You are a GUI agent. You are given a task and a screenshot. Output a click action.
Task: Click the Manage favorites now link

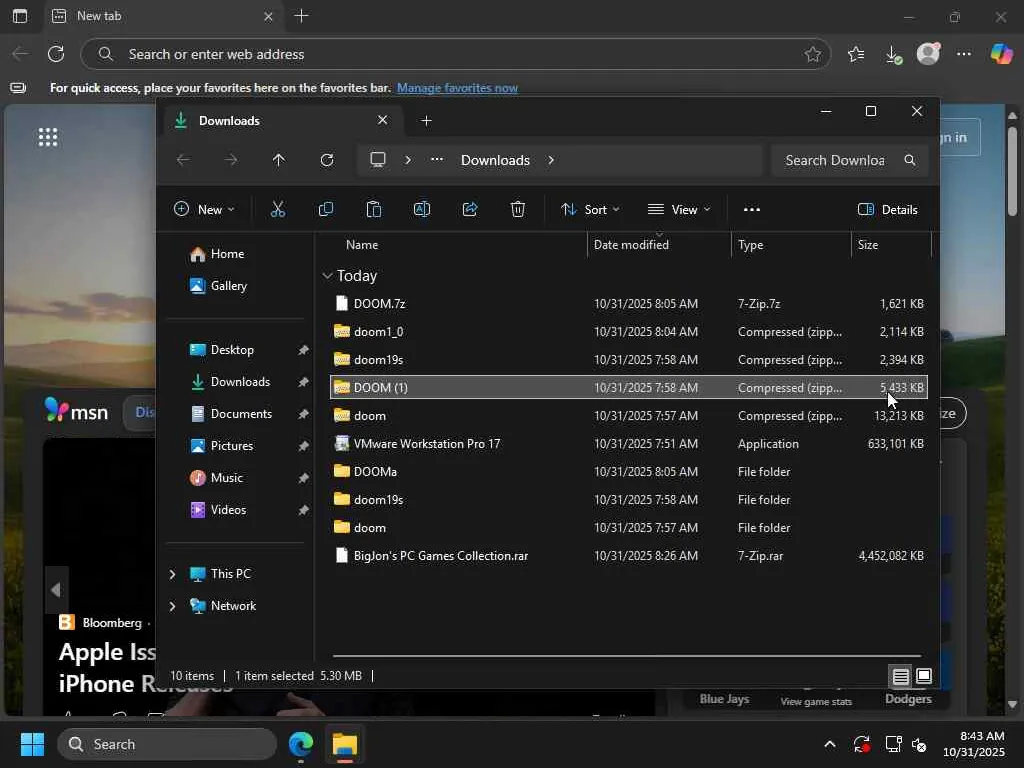click(x=457, y=88)
